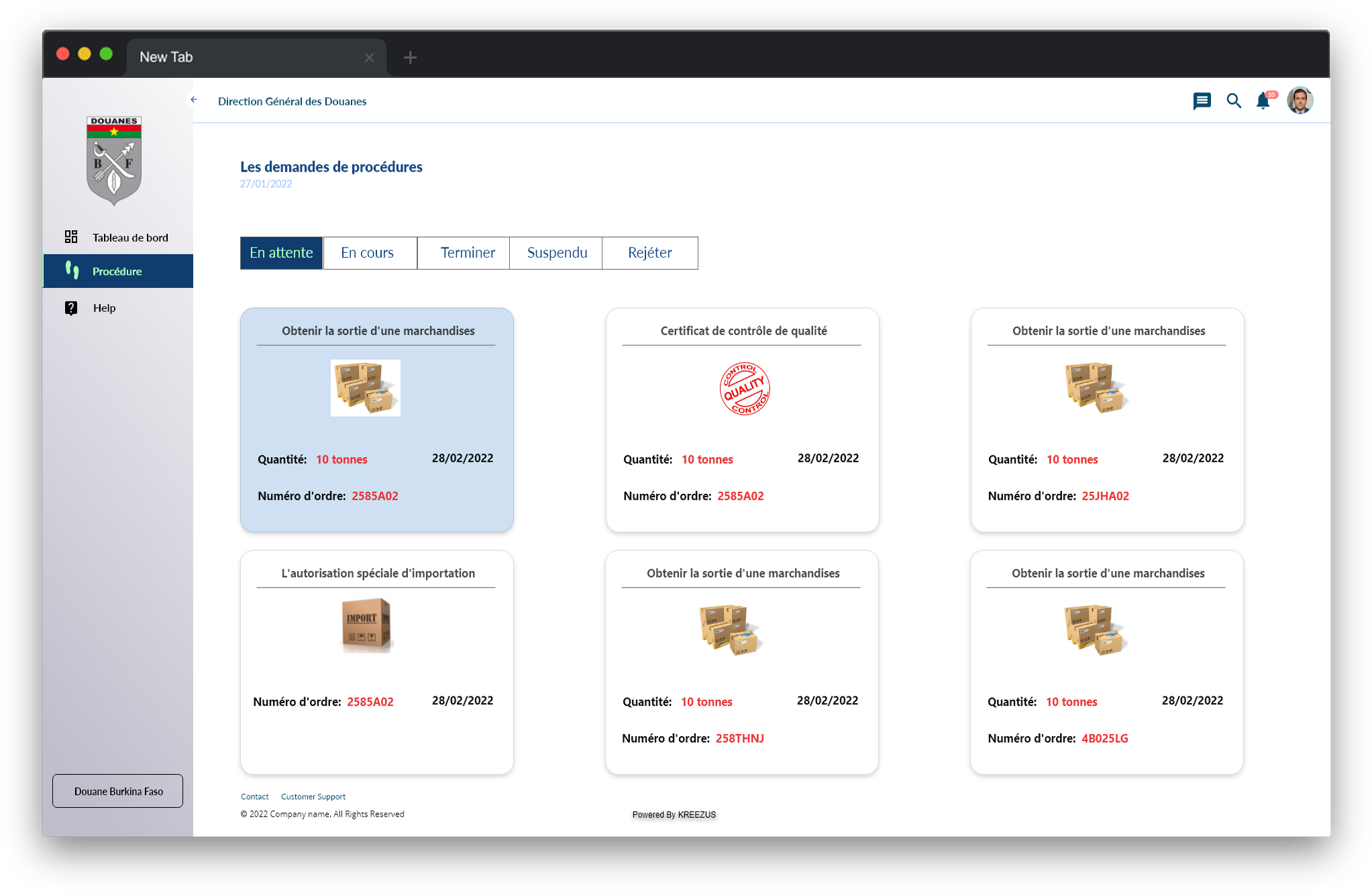Viewport: 1372px width, 893px height.
Task: Click the search magnifier icon
Action: pyautogui.click(x=1233, y=101)
